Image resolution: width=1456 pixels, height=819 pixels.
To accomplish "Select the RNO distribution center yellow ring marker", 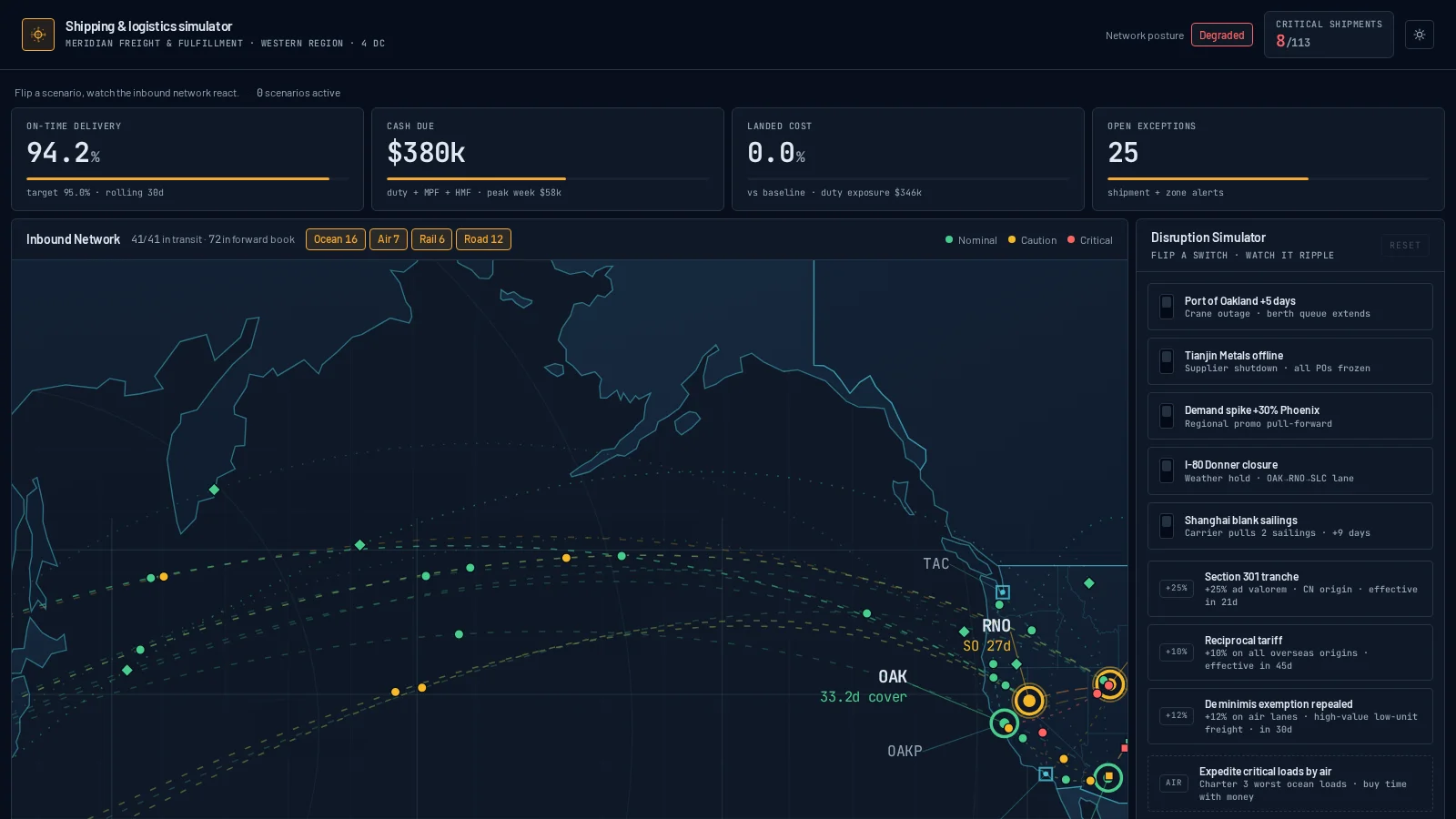I will click(x=1029, y=701).
